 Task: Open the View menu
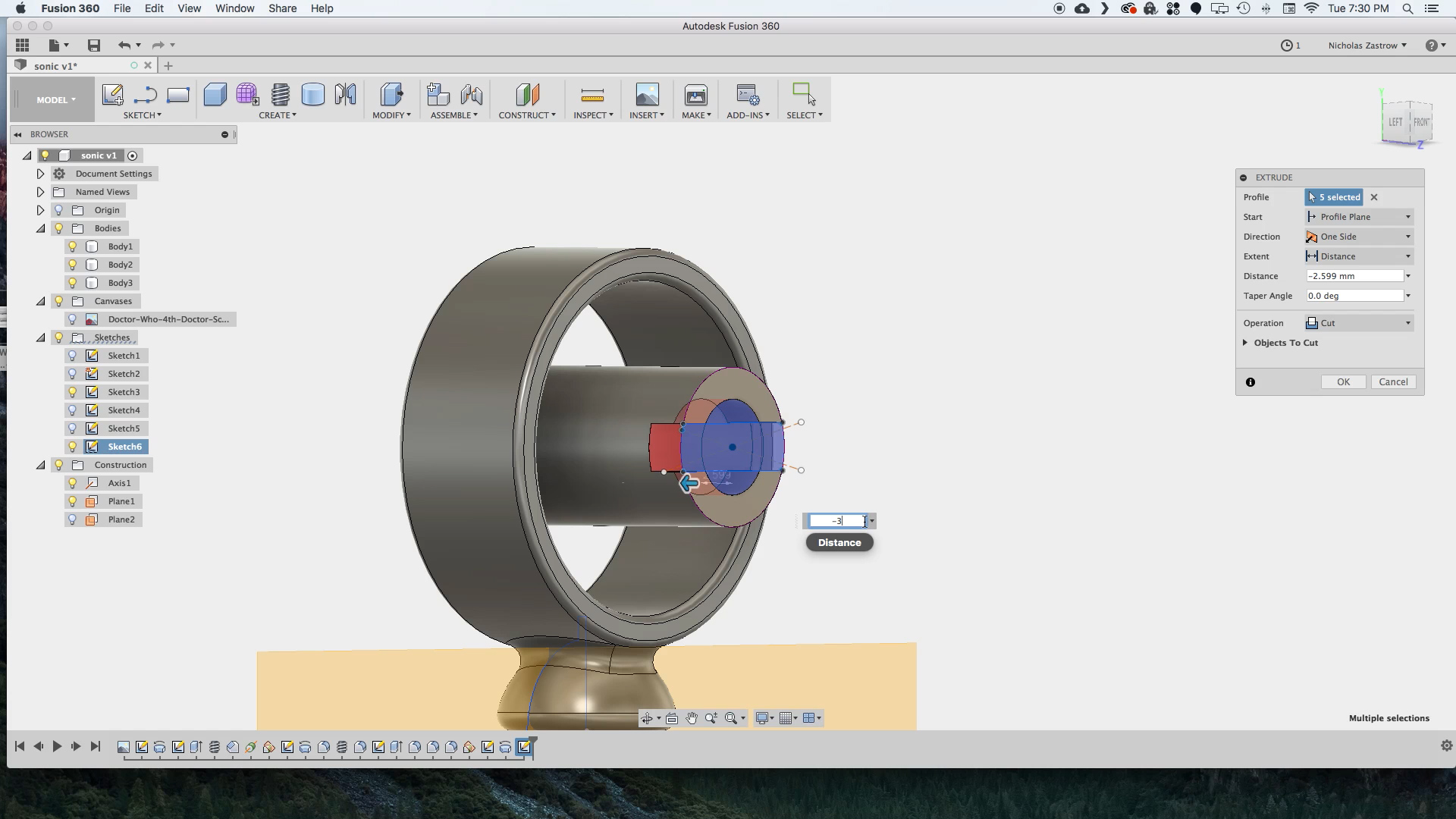(189, 8)
